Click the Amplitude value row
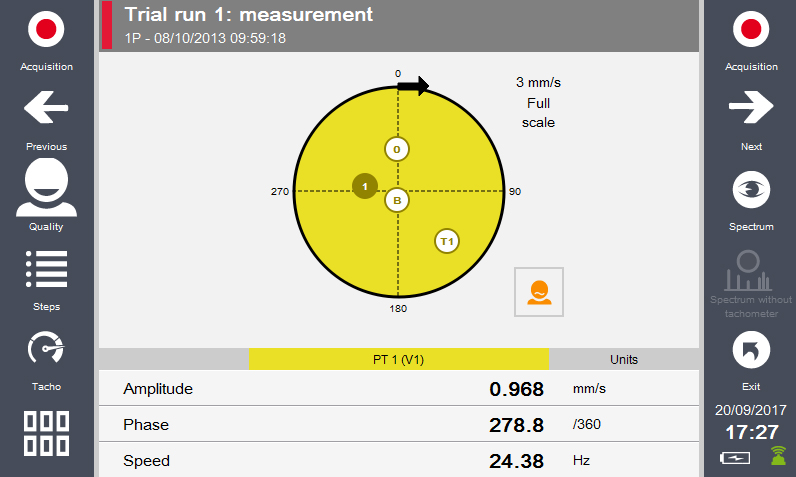This screenshot has height=477, width=796. pyautogui.click(x=399, y=389)
